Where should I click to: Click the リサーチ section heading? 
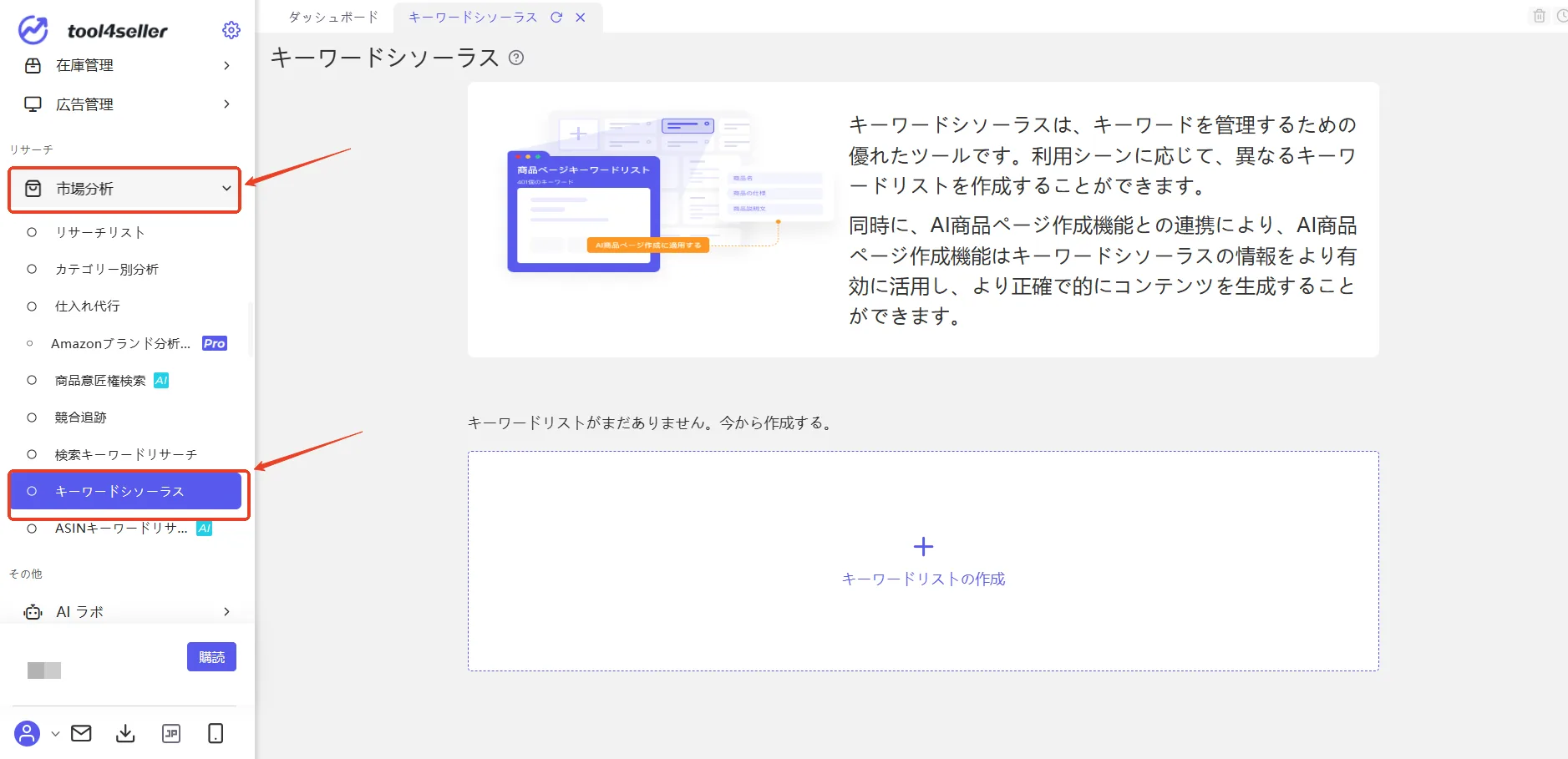31,149
